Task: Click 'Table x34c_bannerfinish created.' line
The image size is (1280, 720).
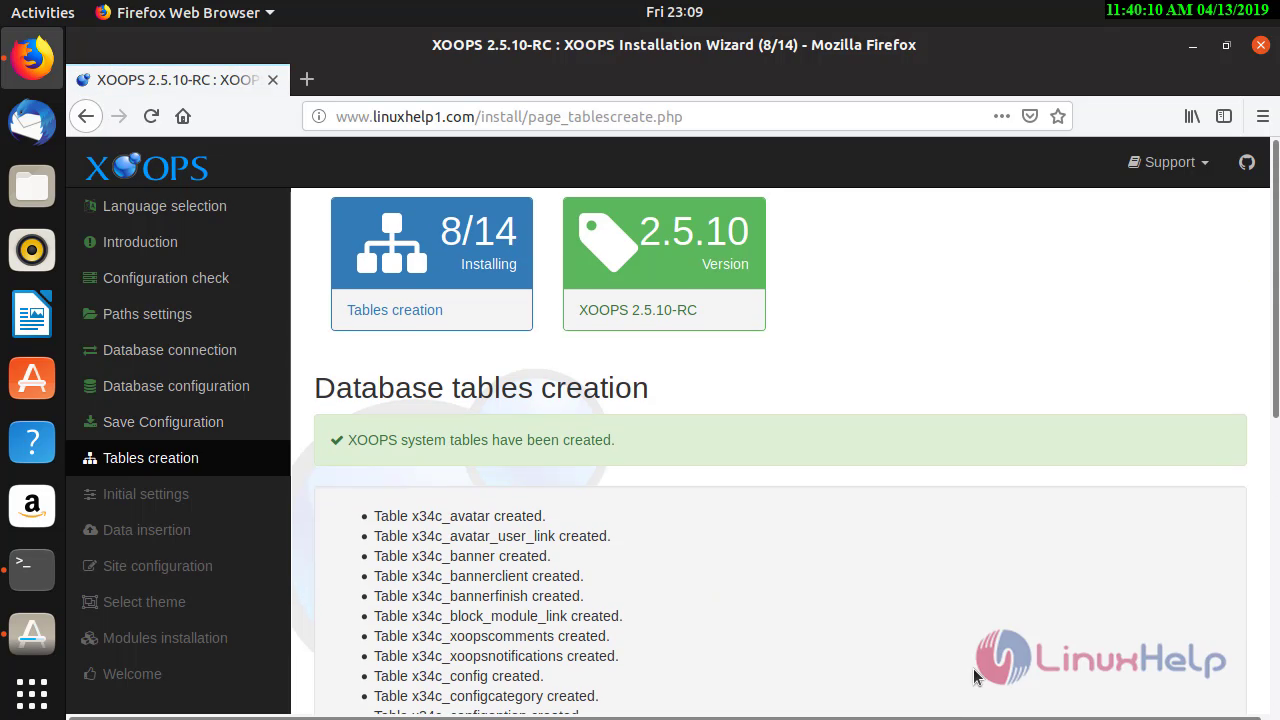Action: click(479, 596)
